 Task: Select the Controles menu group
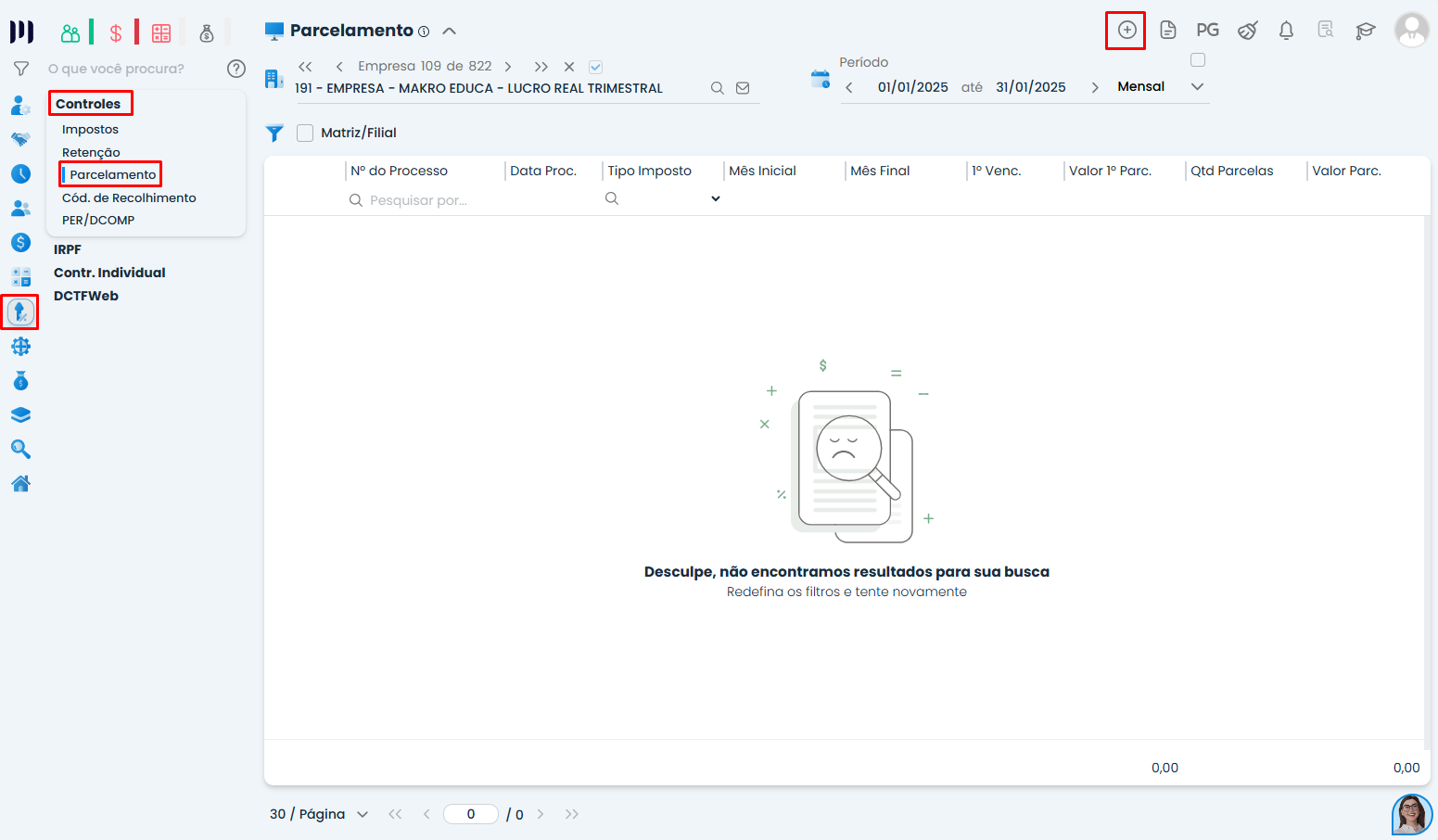(88, 104)
